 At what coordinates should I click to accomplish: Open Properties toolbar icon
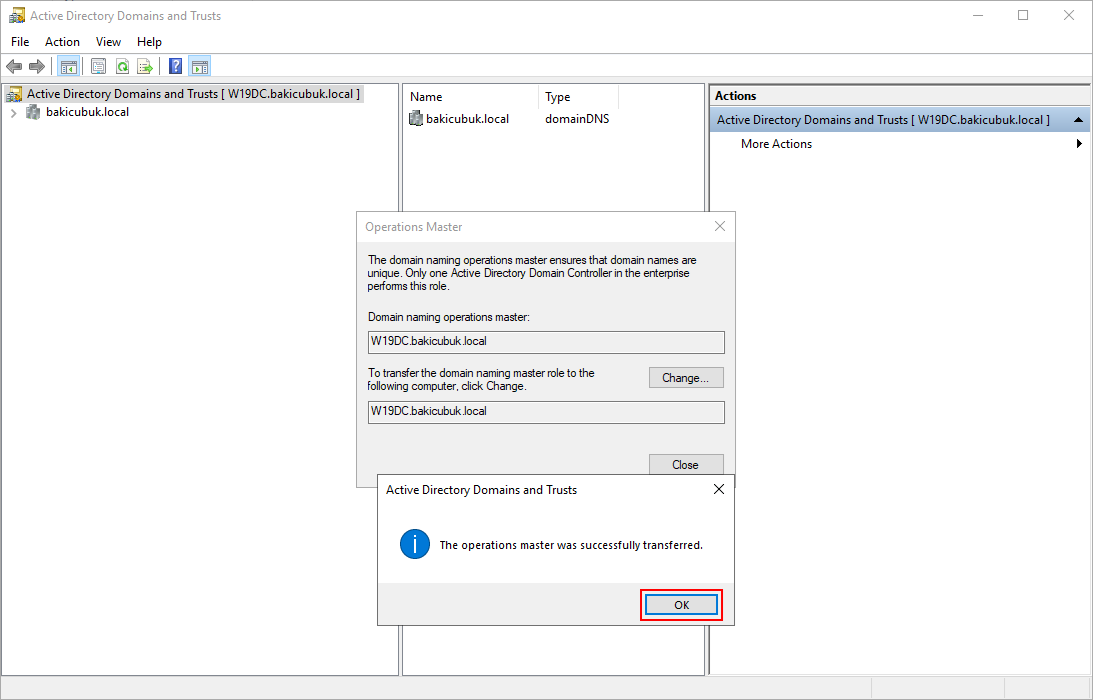pyautogui.click(x=99, y=66)
